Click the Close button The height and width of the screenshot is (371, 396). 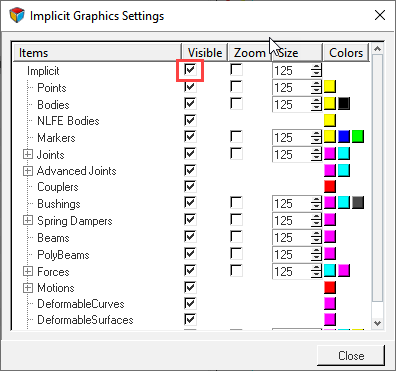351,355
